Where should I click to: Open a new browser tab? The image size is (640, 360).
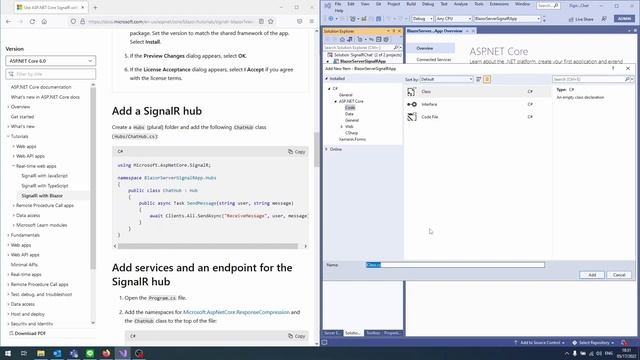(x=95, y=7)
